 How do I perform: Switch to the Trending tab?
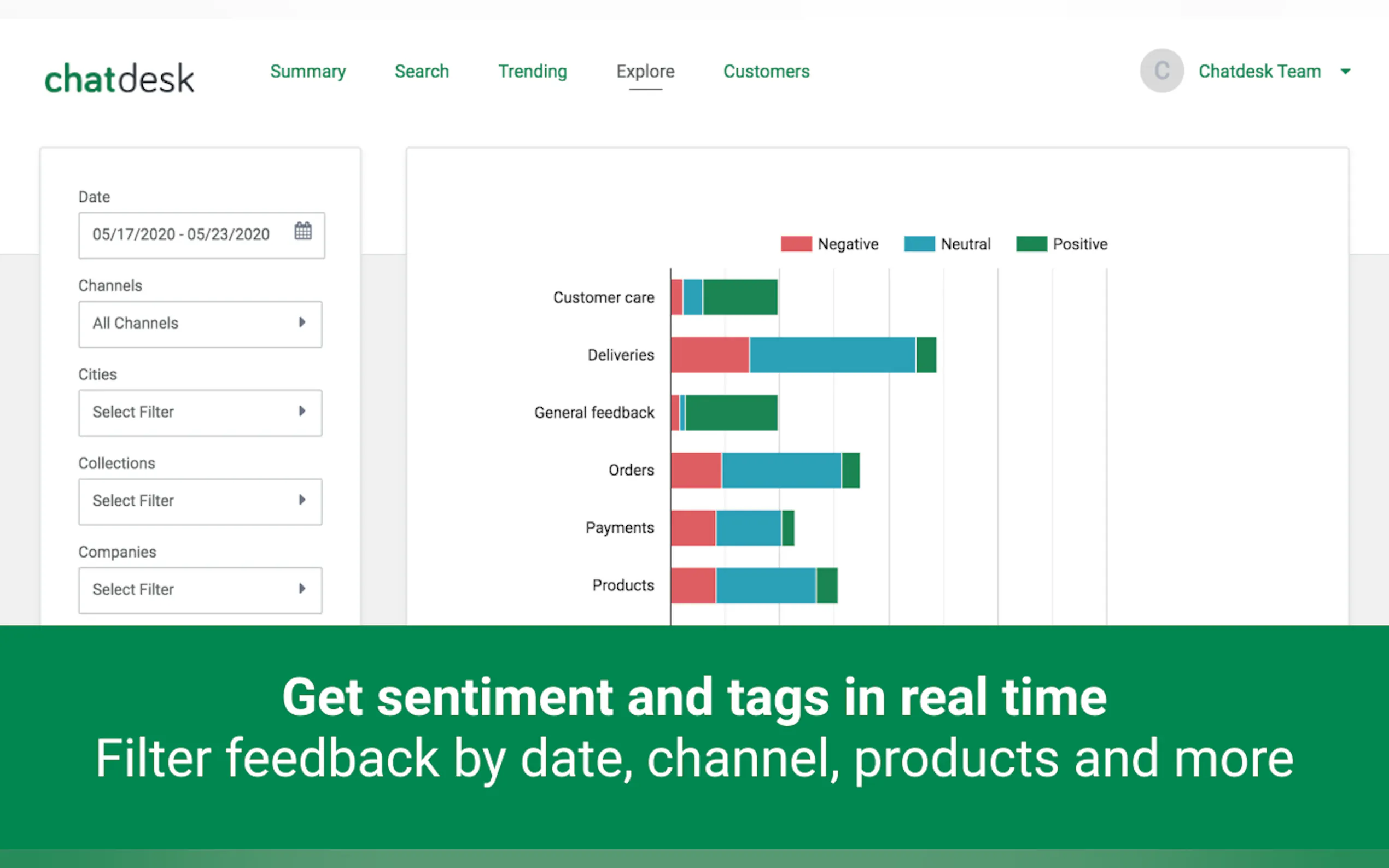(532, 71)
